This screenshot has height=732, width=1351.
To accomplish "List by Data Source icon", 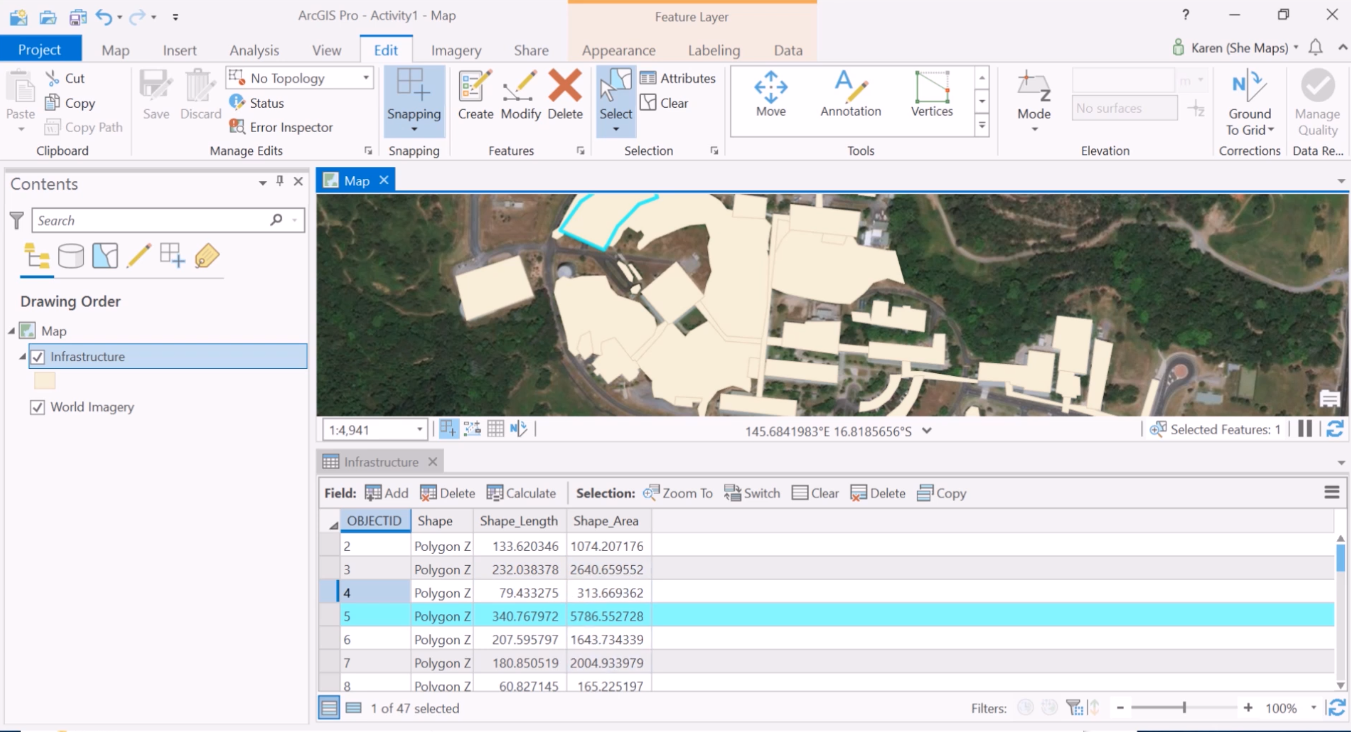I will coord(71,256).
